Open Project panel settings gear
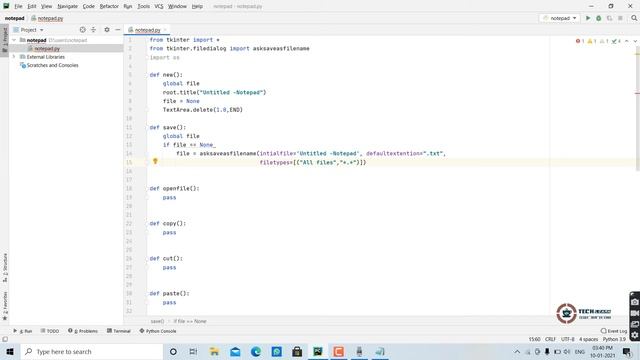The width and height of the screenshot is (640, 360). pyautogui.click(x=107, y=30)
